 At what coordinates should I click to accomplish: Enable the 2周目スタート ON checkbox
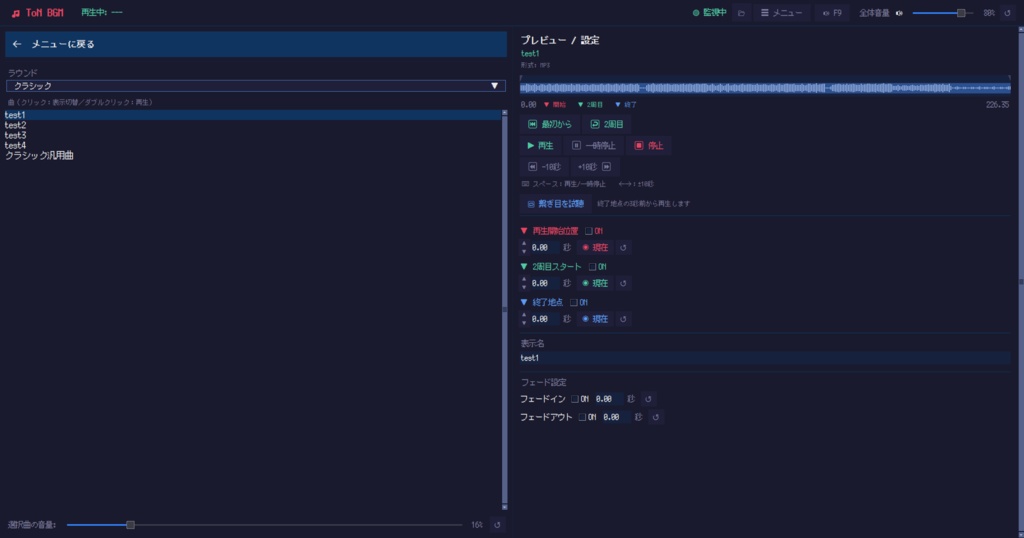[x=592, y=267]
